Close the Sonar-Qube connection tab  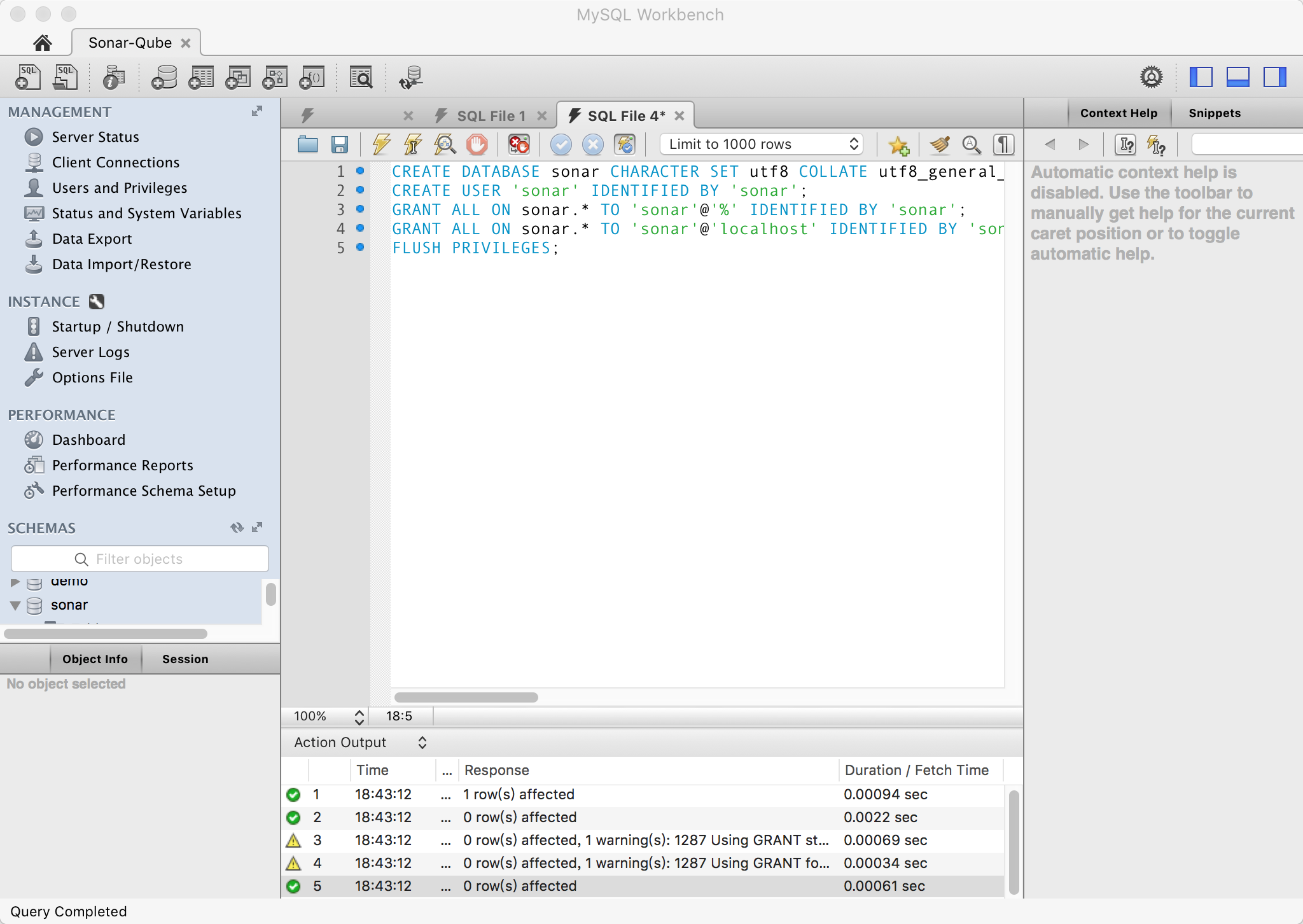click(x=186, y=43)
